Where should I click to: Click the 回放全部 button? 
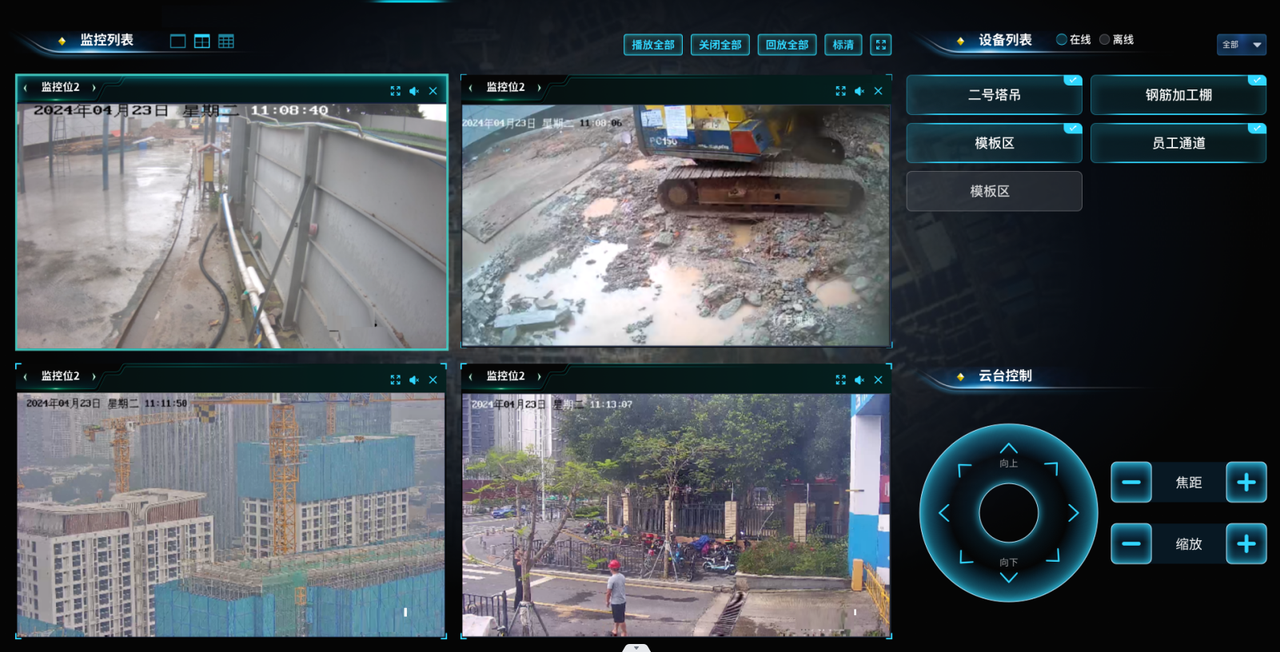coord(787,45)
